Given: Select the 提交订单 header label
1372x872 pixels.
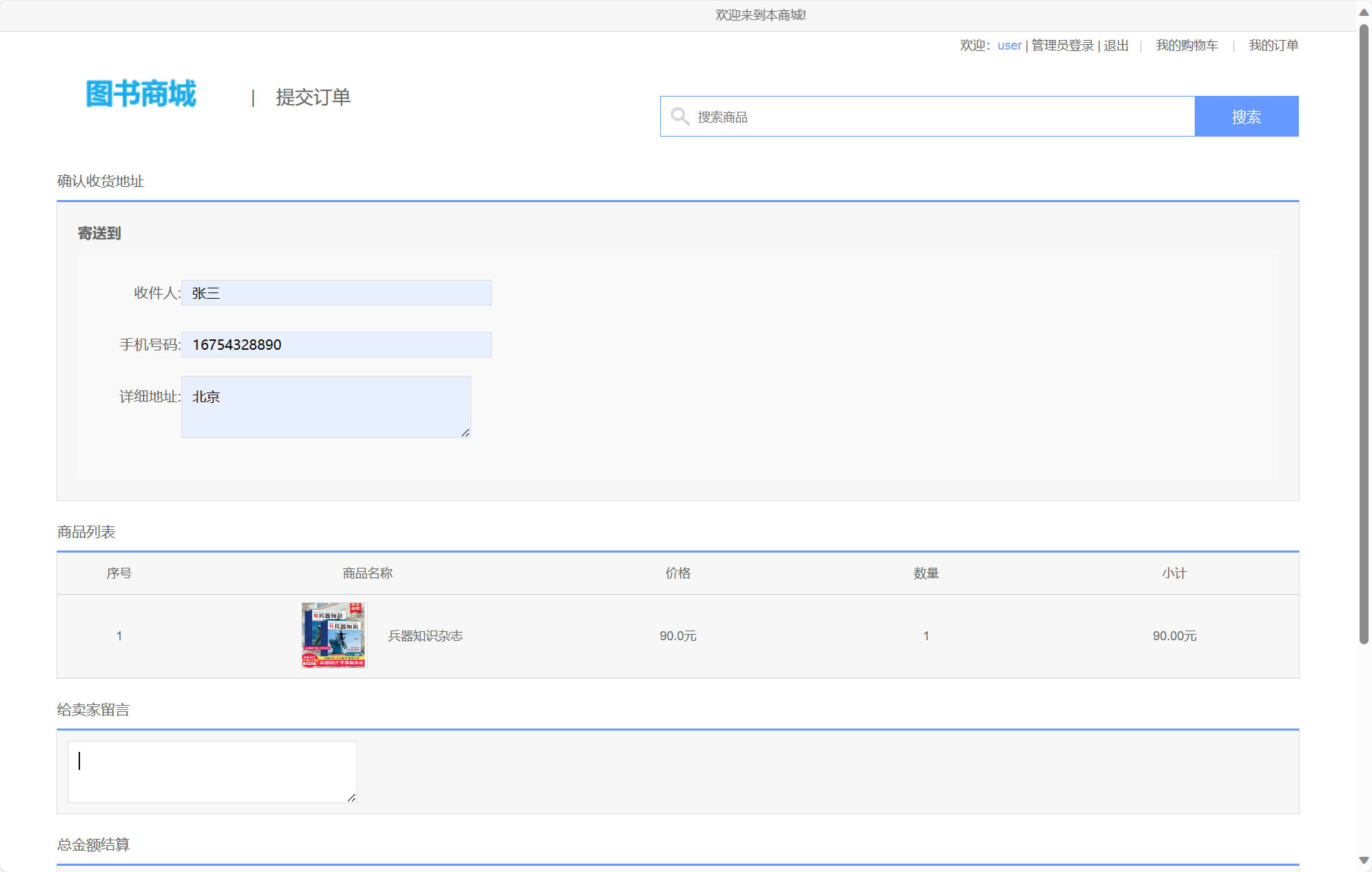Looking at the screenshot, I should pos(312,97).
